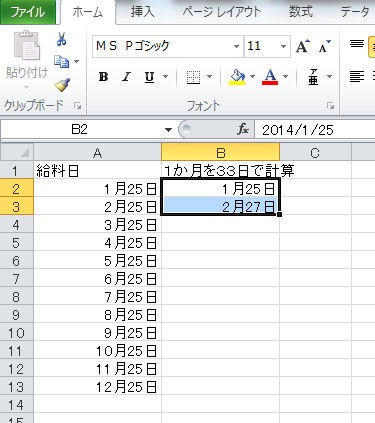Open the font color dropdown arrow

[x=285, y=77]
